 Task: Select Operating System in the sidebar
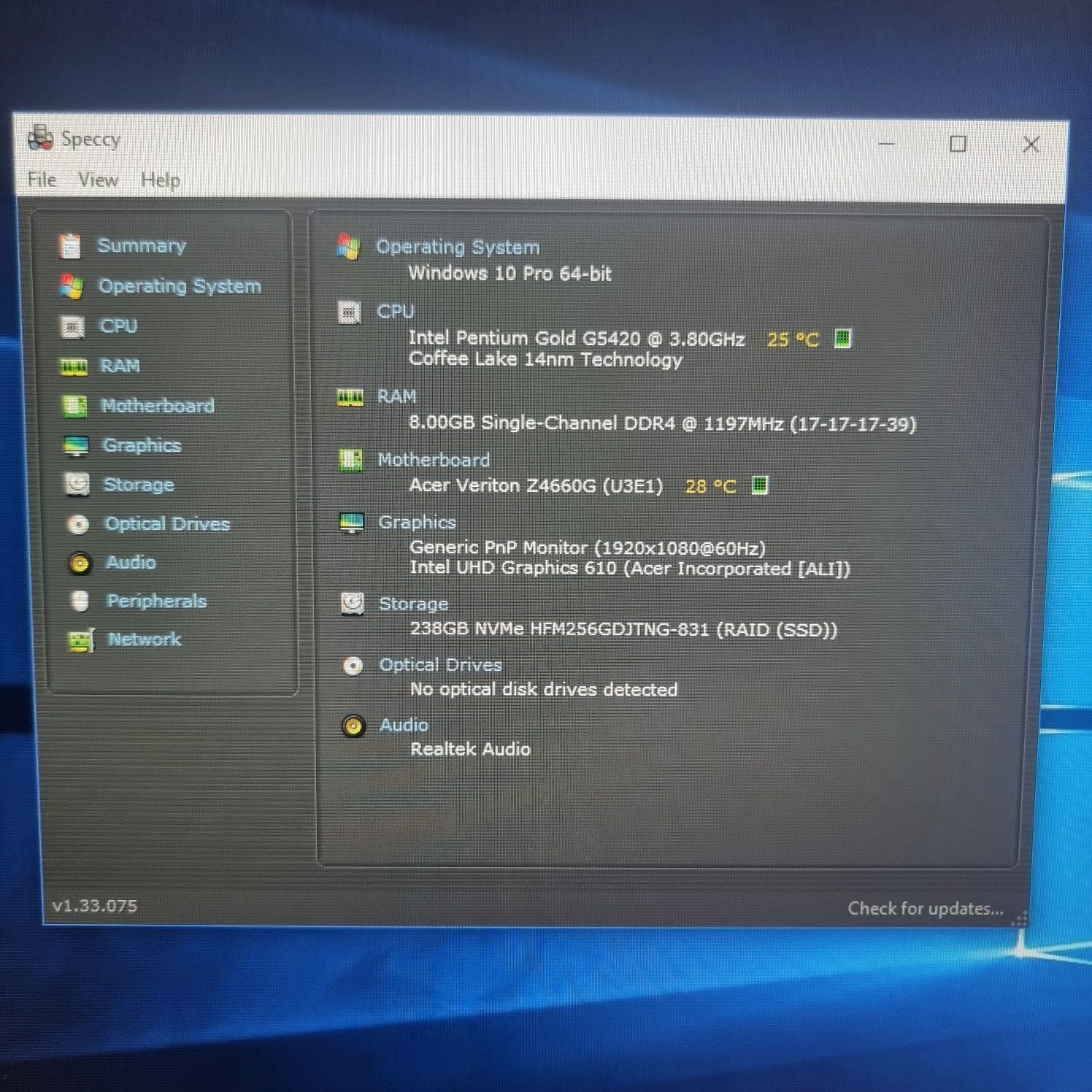coord(180,286)
